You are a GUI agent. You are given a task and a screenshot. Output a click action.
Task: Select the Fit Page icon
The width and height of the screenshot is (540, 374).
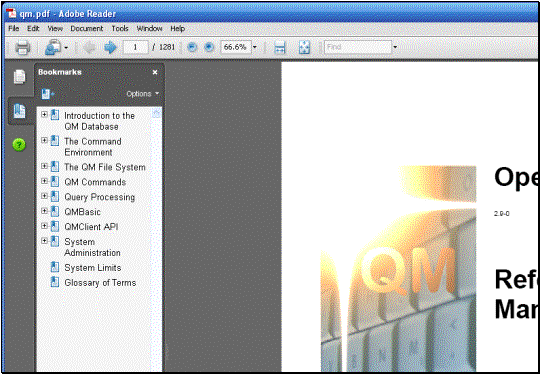tap(304, 48)
